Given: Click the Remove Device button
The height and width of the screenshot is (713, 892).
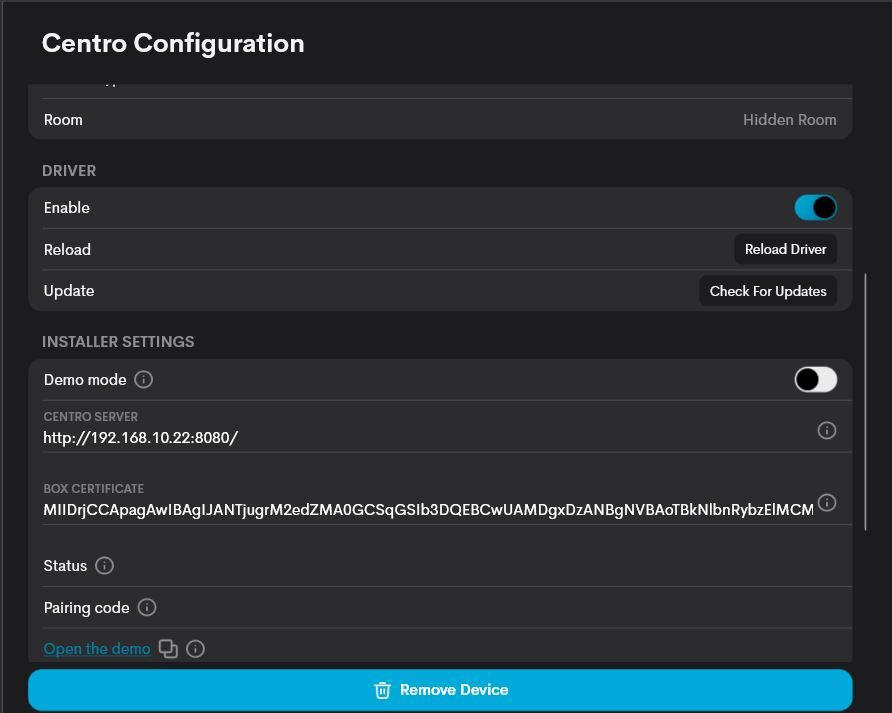Looking at the screenshot, I should click(440, 690).
